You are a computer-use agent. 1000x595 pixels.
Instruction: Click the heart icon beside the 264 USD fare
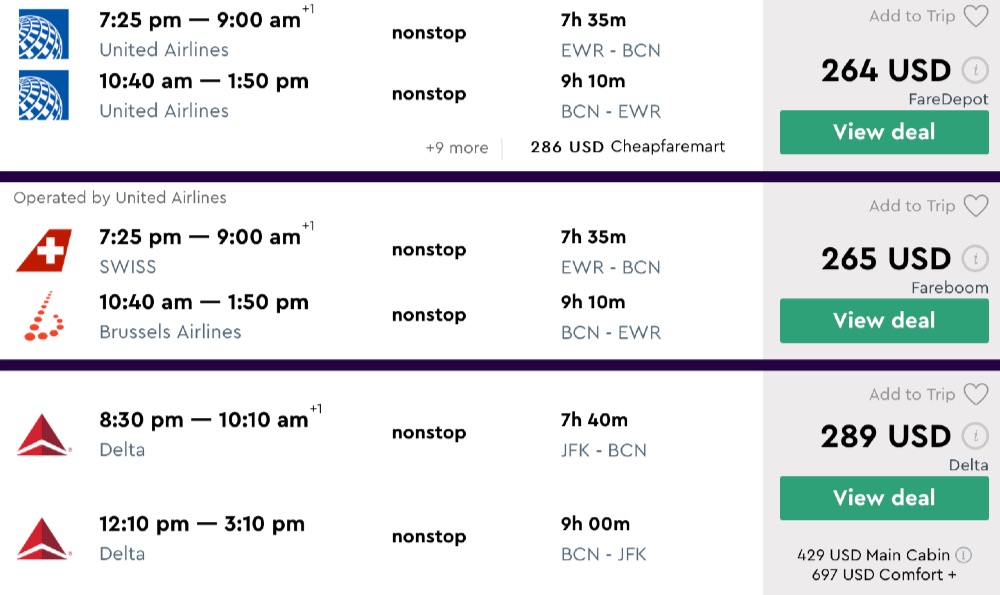click(975, 17)
